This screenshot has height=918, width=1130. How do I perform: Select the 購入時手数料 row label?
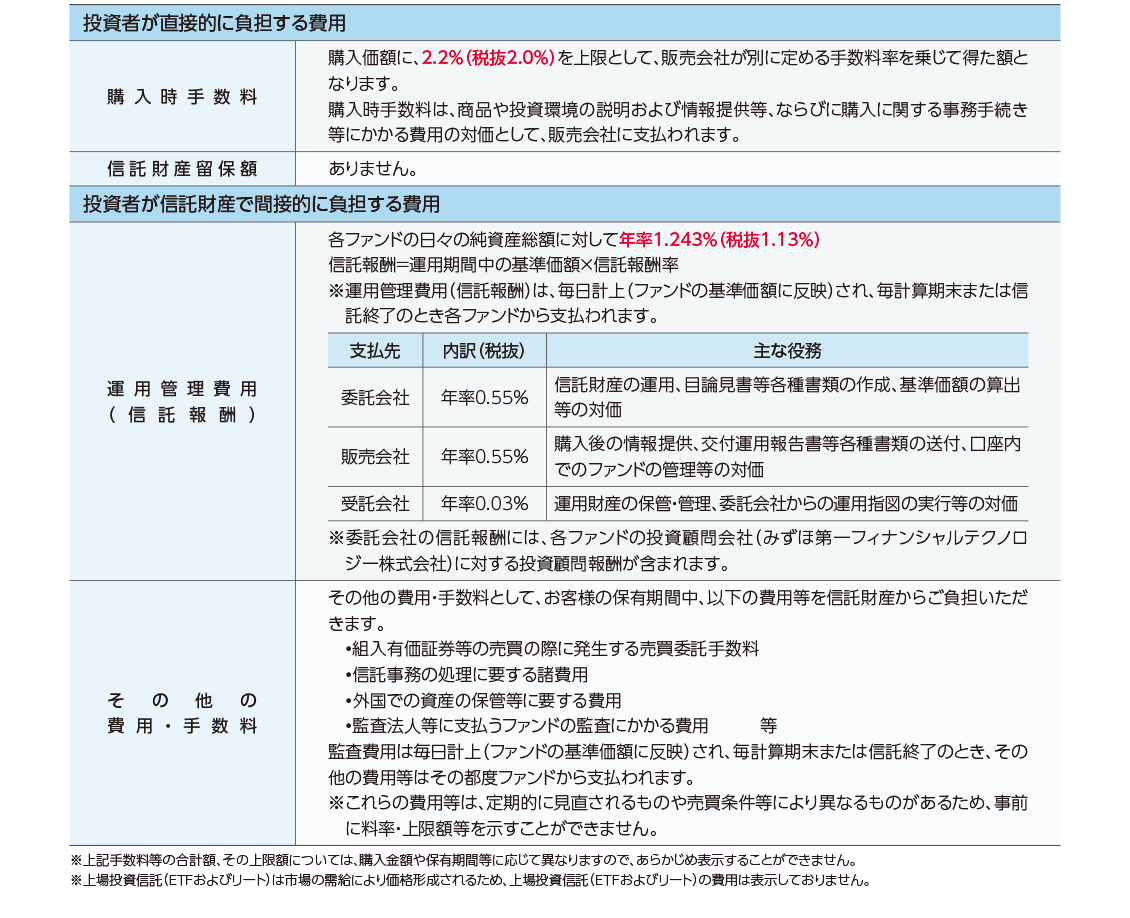tap(182, 97)
